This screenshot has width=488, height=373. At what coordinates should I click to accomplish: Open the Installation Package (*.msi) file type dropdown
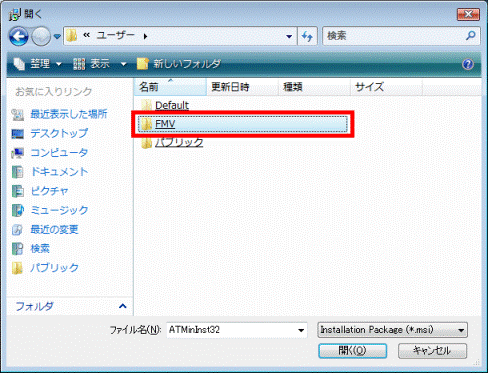(393, 330)
